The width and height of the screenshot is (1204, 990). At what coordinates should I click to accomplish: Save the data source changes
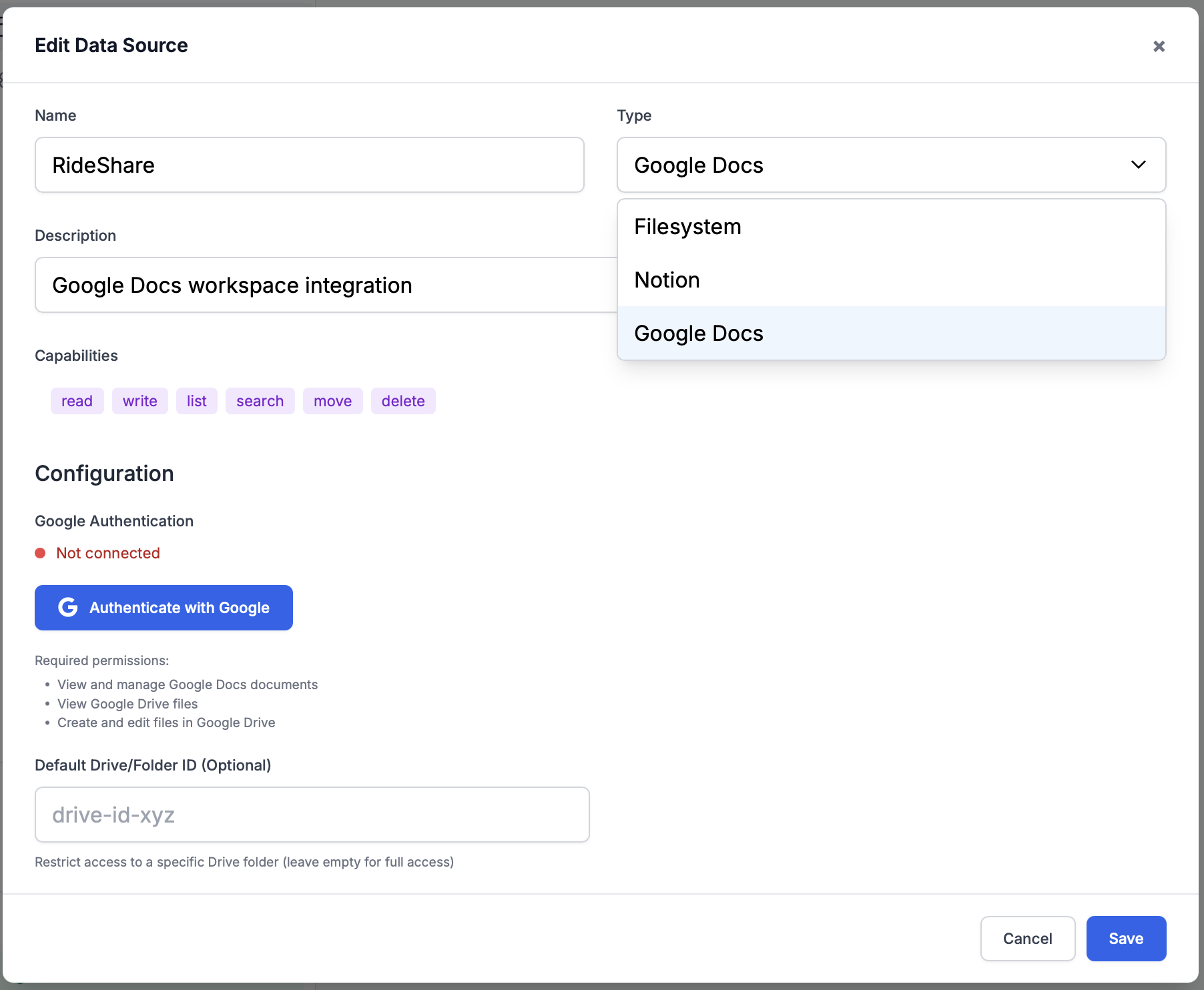click(x=1126, y=939)
